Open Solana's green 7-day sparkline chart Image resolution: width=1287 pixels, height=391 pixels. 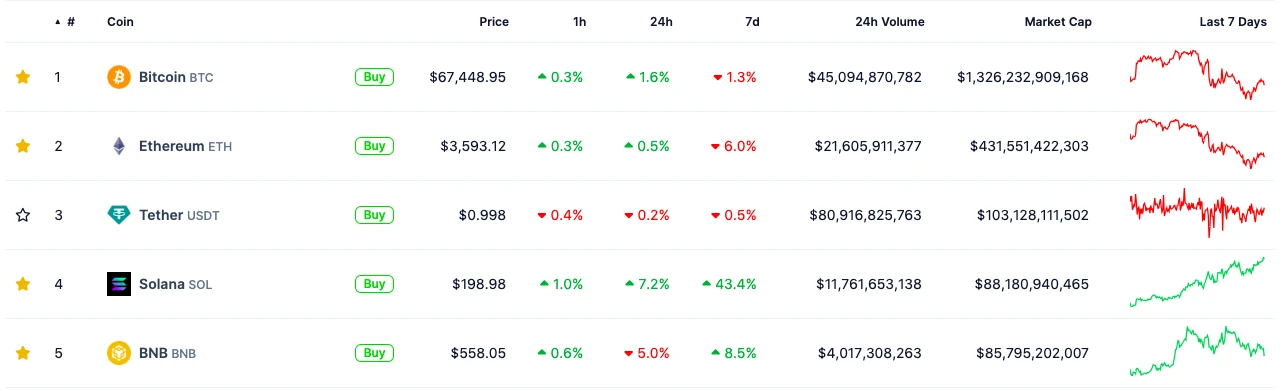[x=1197, y=281]
